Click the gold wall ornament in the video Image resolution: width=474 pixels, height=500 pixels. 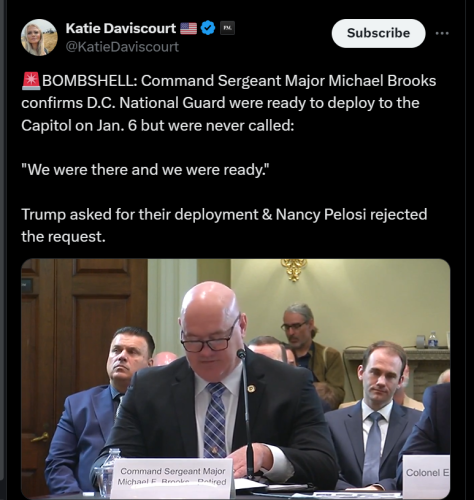(293, 269)
